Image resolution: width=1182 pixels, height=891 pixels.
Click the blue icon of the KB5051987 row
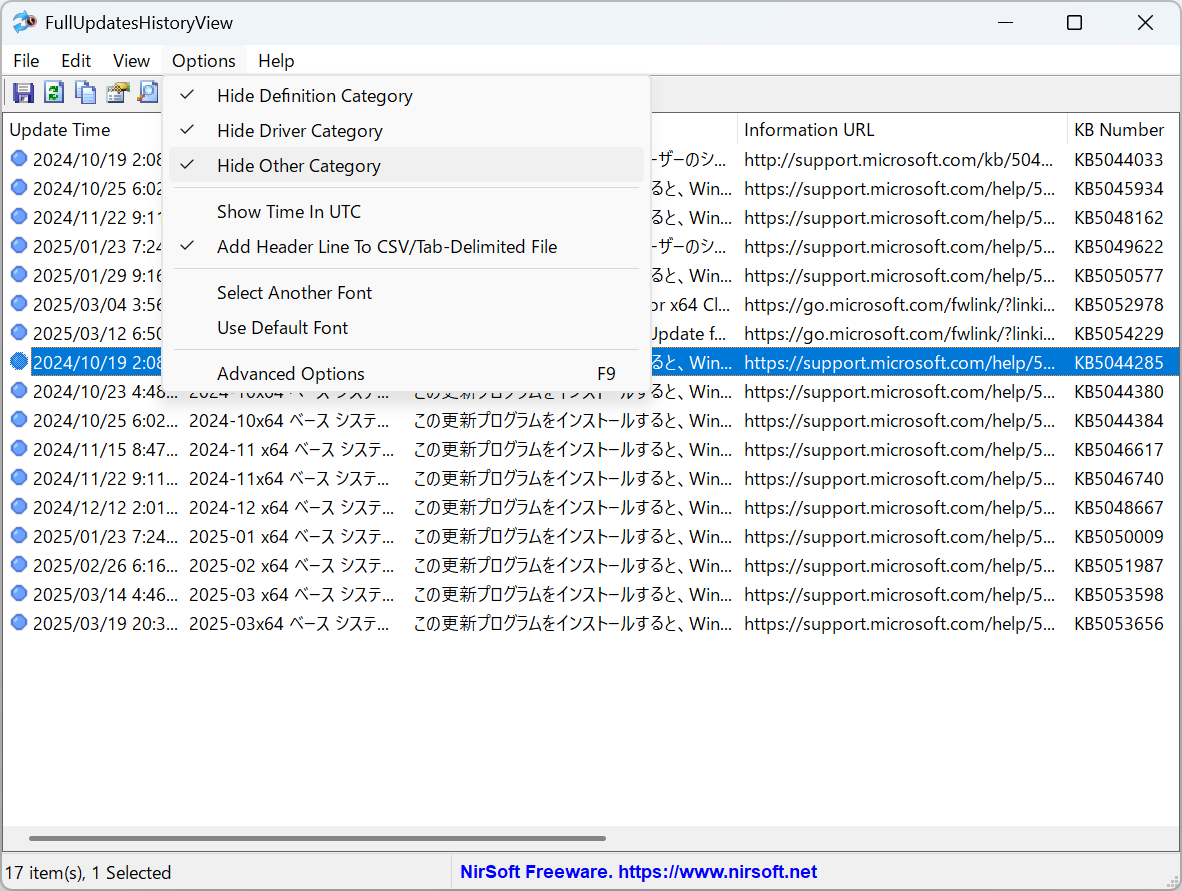(x=19, y=565)
